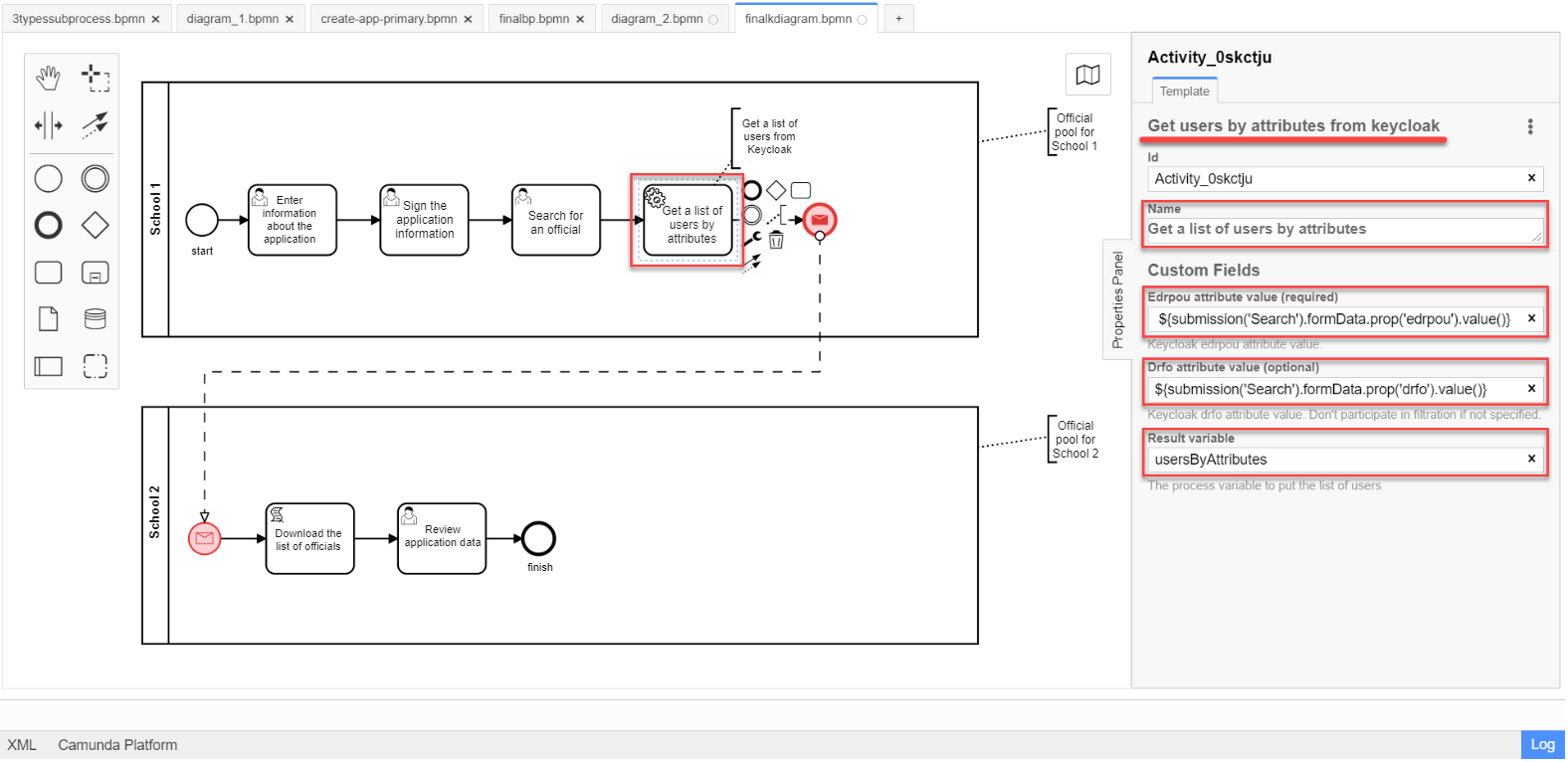Open the Log panel button
The width and height of the screenshot is (1568, 762).
[1542, 744]
